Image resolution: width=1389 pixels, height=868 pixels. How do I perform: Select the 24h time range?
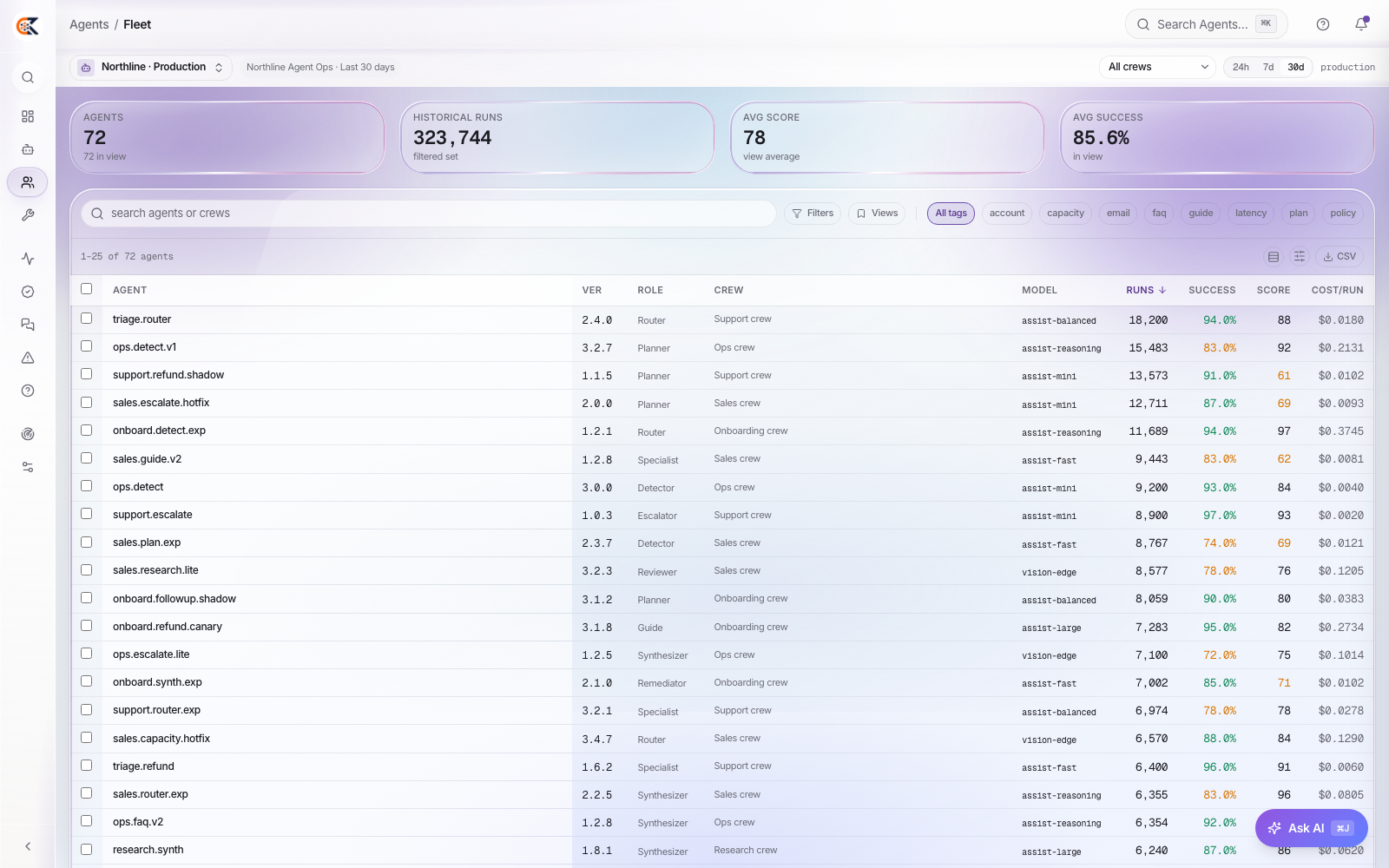pos(1241,67)
